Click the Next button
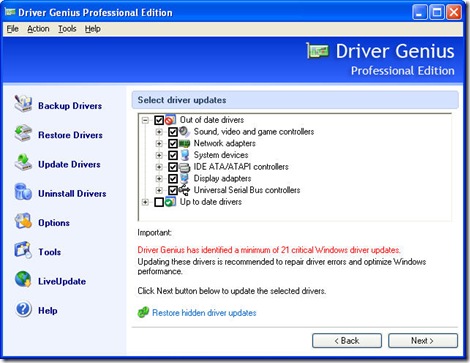This screenshot has width=470, height=363. coord(423,341)
